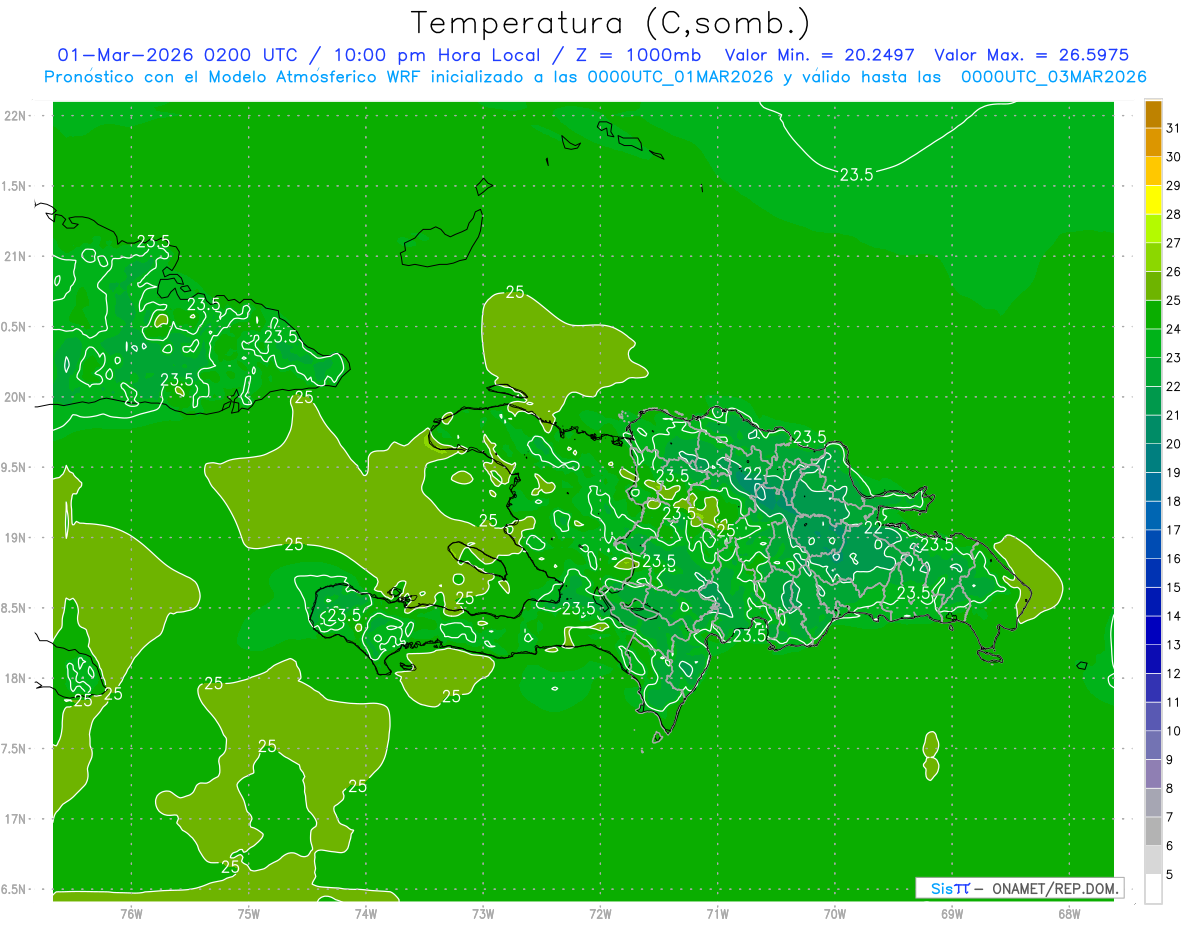1200x927 pixels.
Task: Click the '5' color scale label
Action: tap(1170, 875)
